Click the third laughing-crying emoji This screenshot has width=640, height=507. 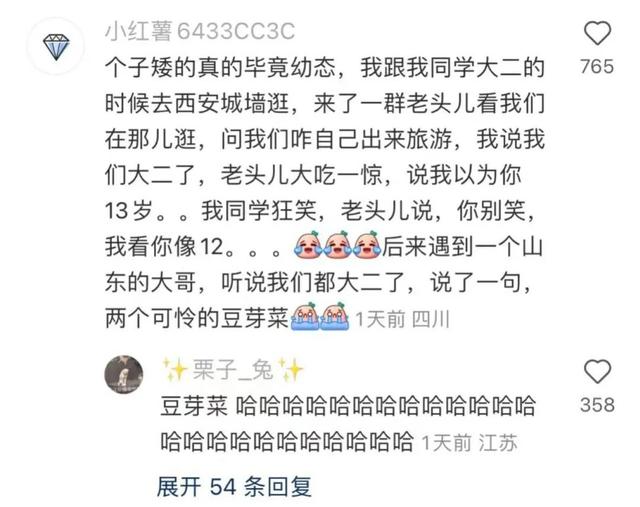(x=367, y=245)
